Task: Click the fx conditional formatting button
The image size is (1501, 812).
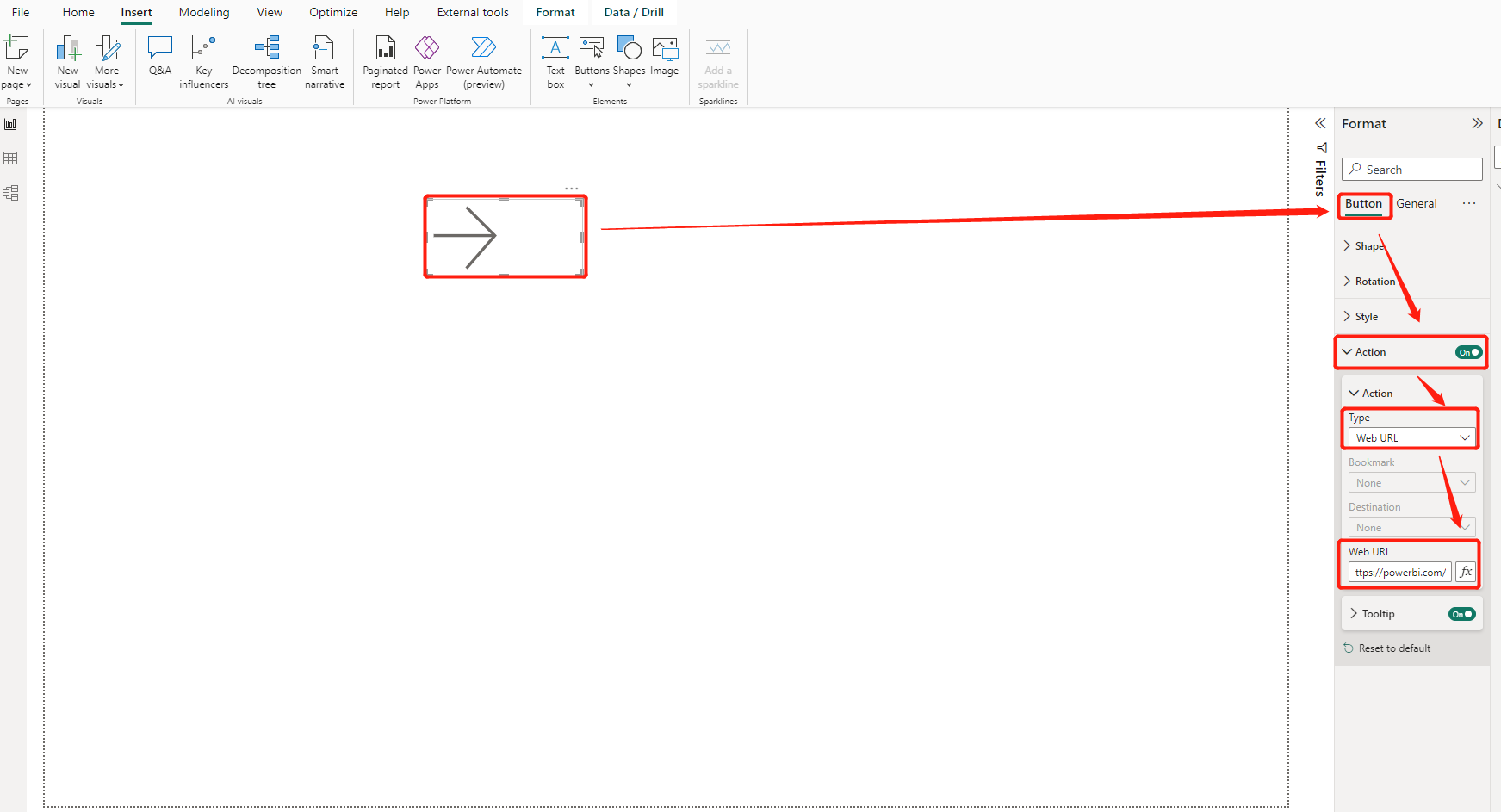Action: coord(1466,572)
